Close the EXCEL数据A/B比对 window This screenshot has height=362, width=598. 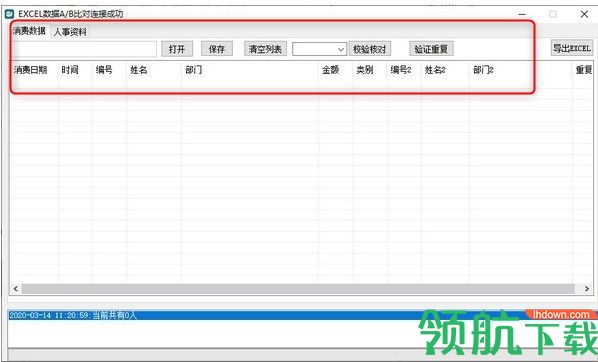click(584, 14)
